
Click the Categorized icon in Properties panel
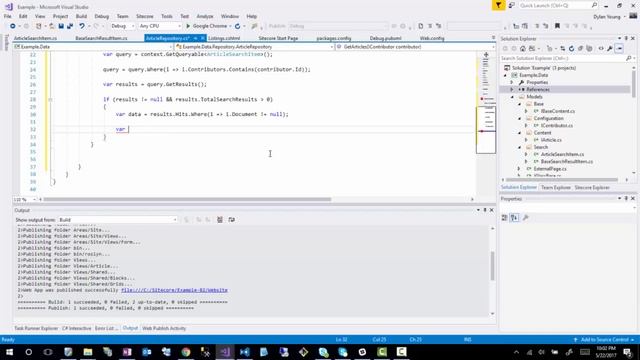pos(504,218)
